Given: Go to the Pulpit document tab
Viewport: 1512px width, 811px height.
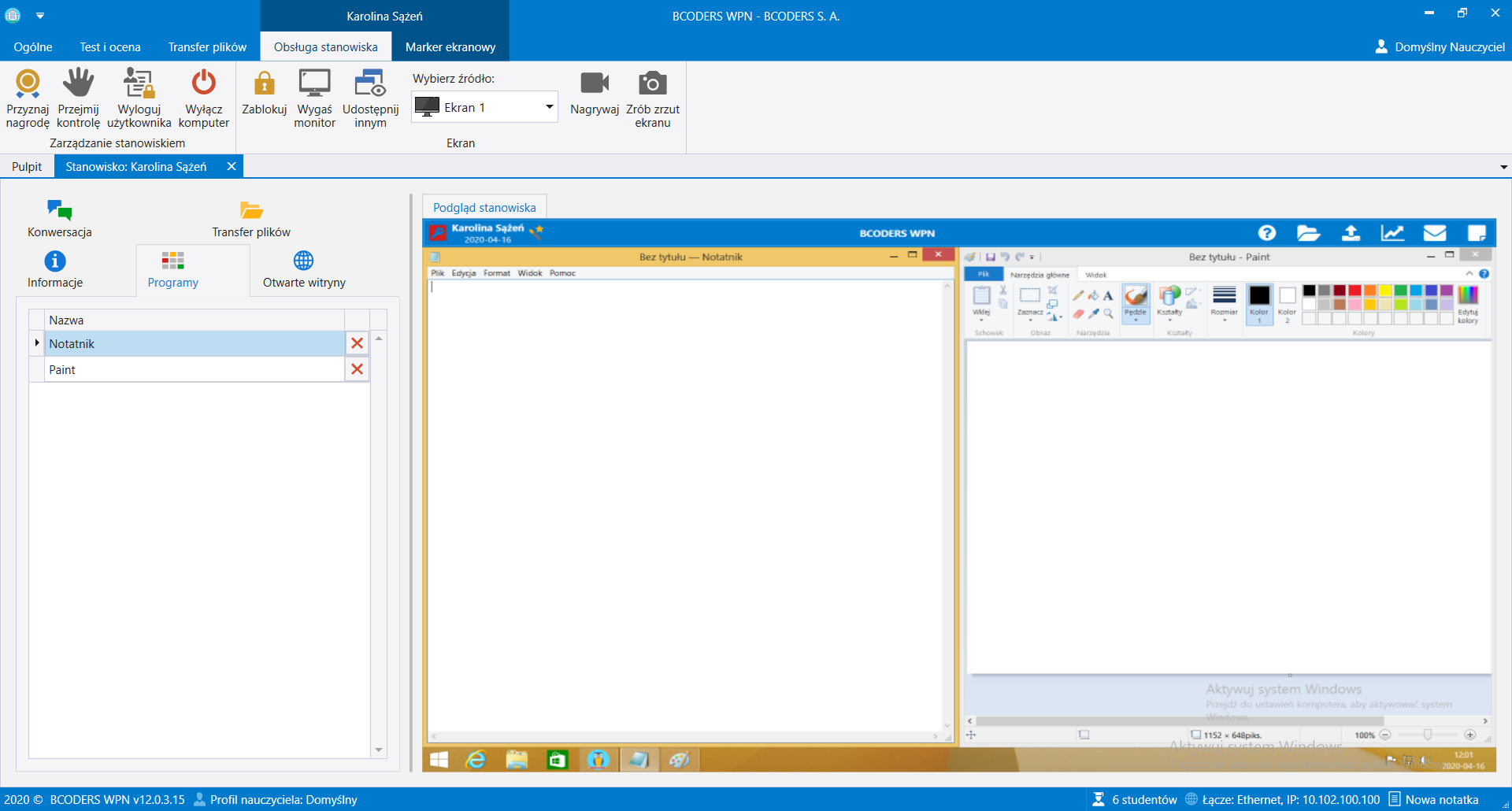Looking at the screenshot, I should (27, 166).
